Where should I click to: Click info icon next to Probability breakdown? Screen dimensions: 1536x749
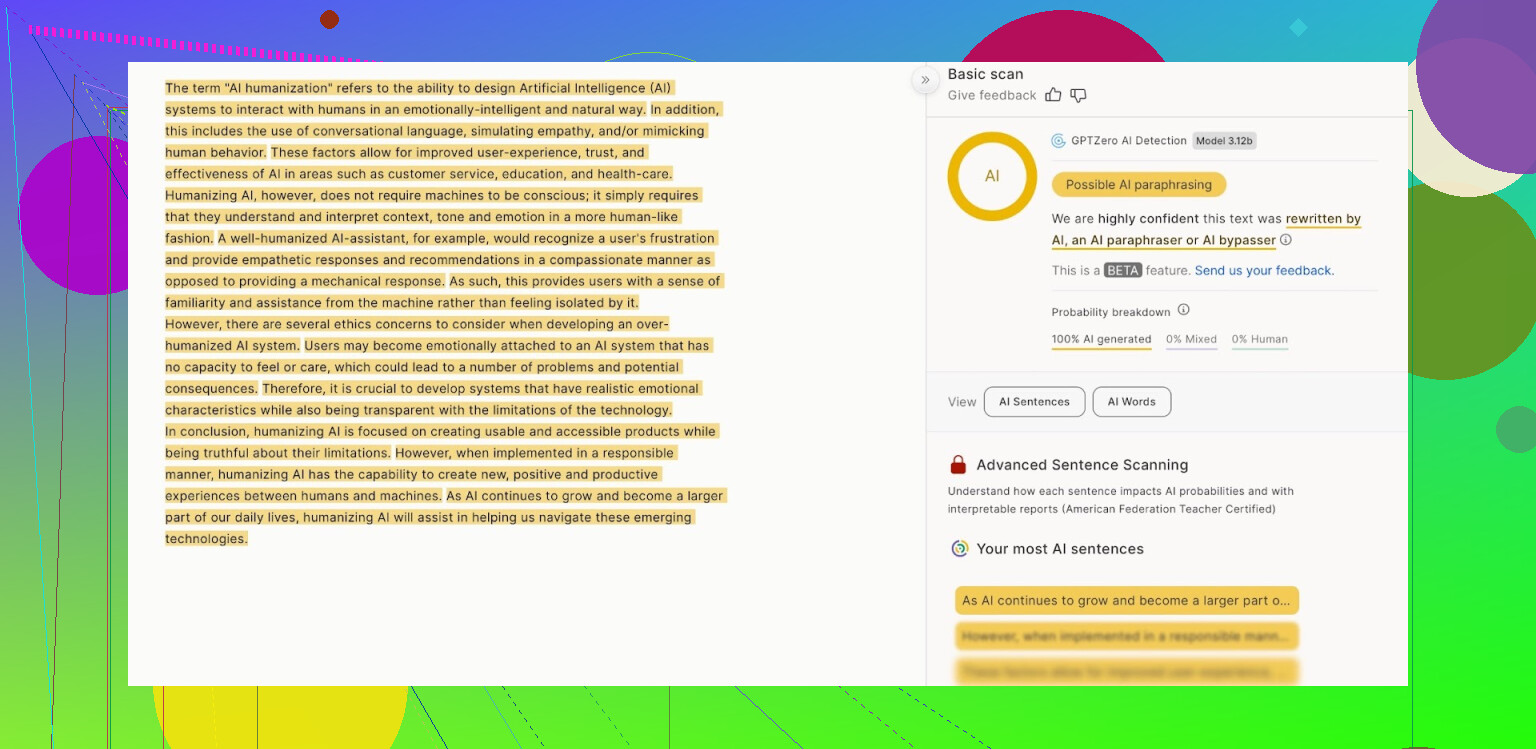1183,310
